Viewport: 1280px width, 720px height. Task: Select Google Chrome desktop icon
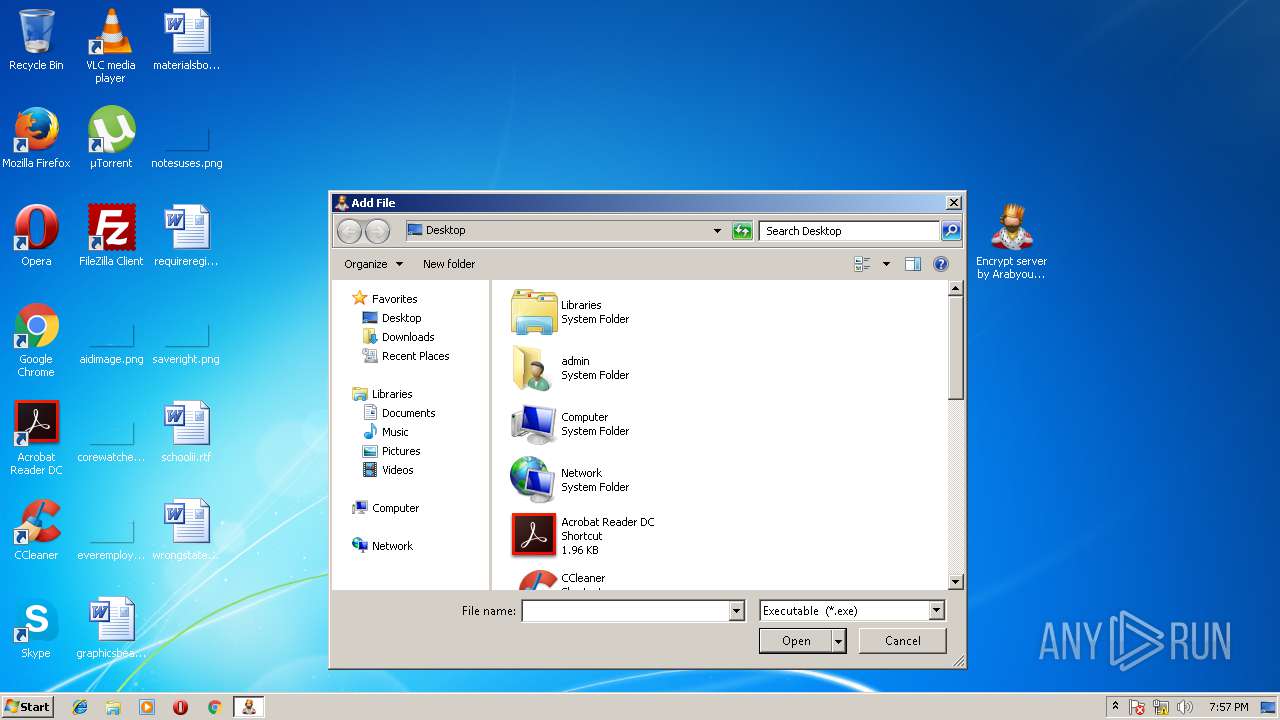(36, 340)
